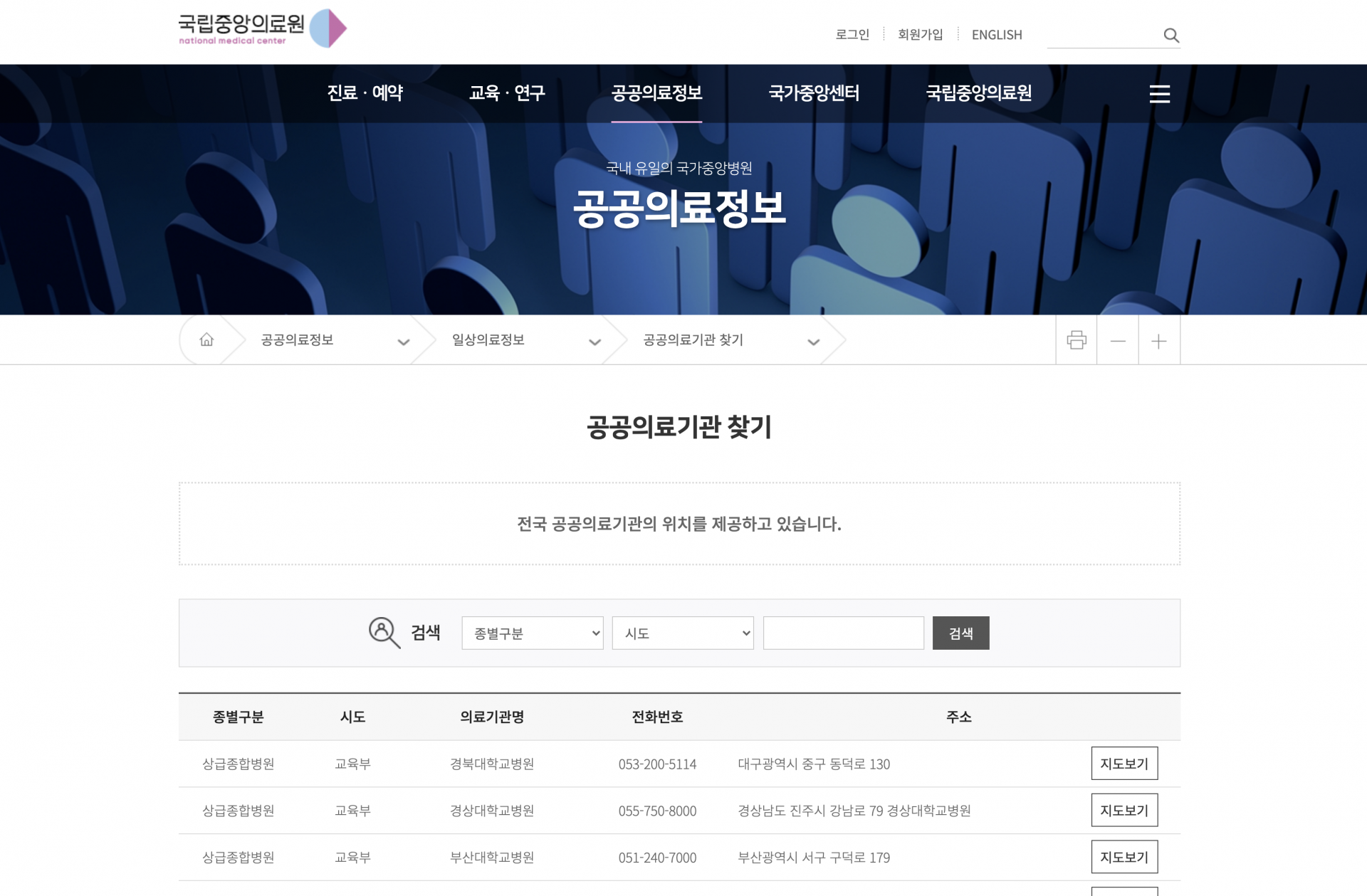Expand the 공공의료정보 breadcrumb chevron
Image resolution: width=1367 pixels, height=896 pixels.
(404, 342)
